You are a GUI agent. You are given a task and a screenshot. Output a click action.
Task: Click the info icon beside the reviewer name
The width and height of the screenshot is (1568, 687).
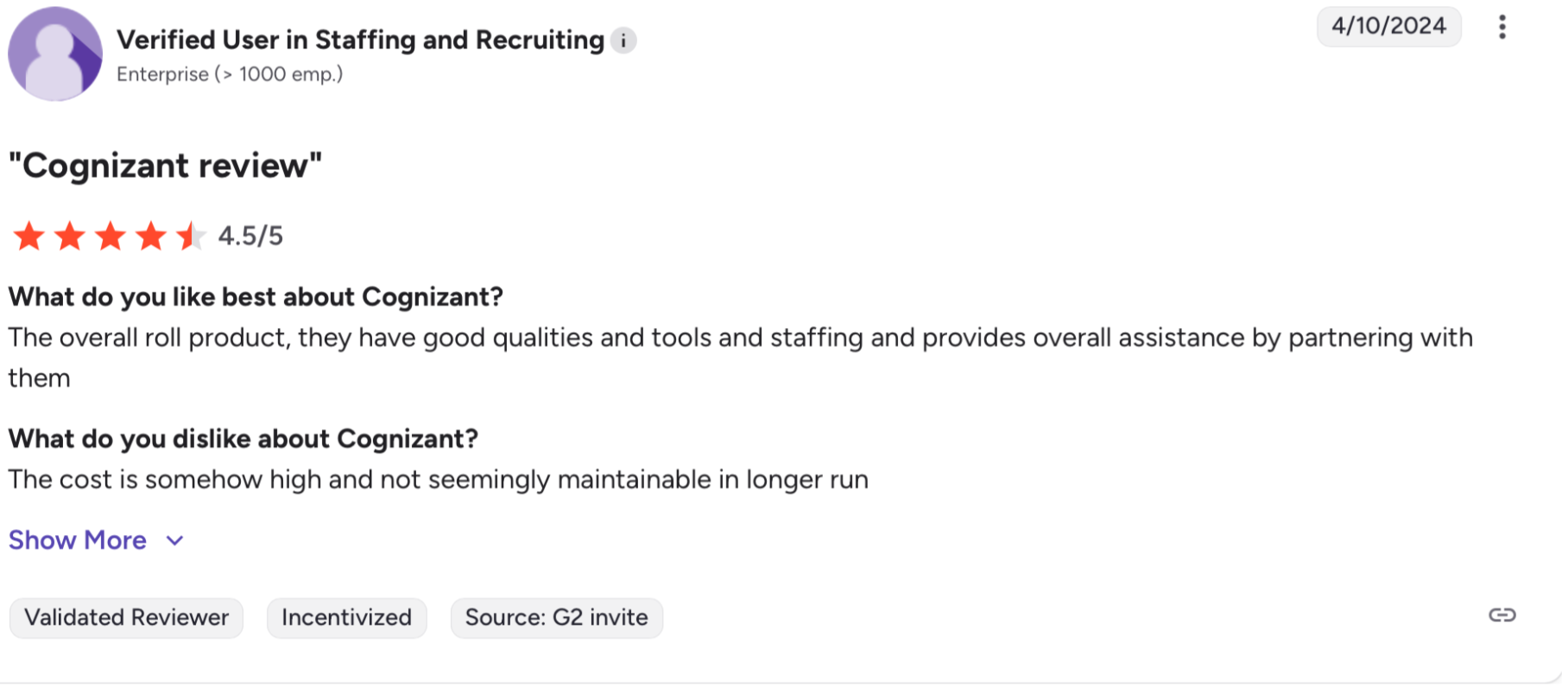point(623,41)
